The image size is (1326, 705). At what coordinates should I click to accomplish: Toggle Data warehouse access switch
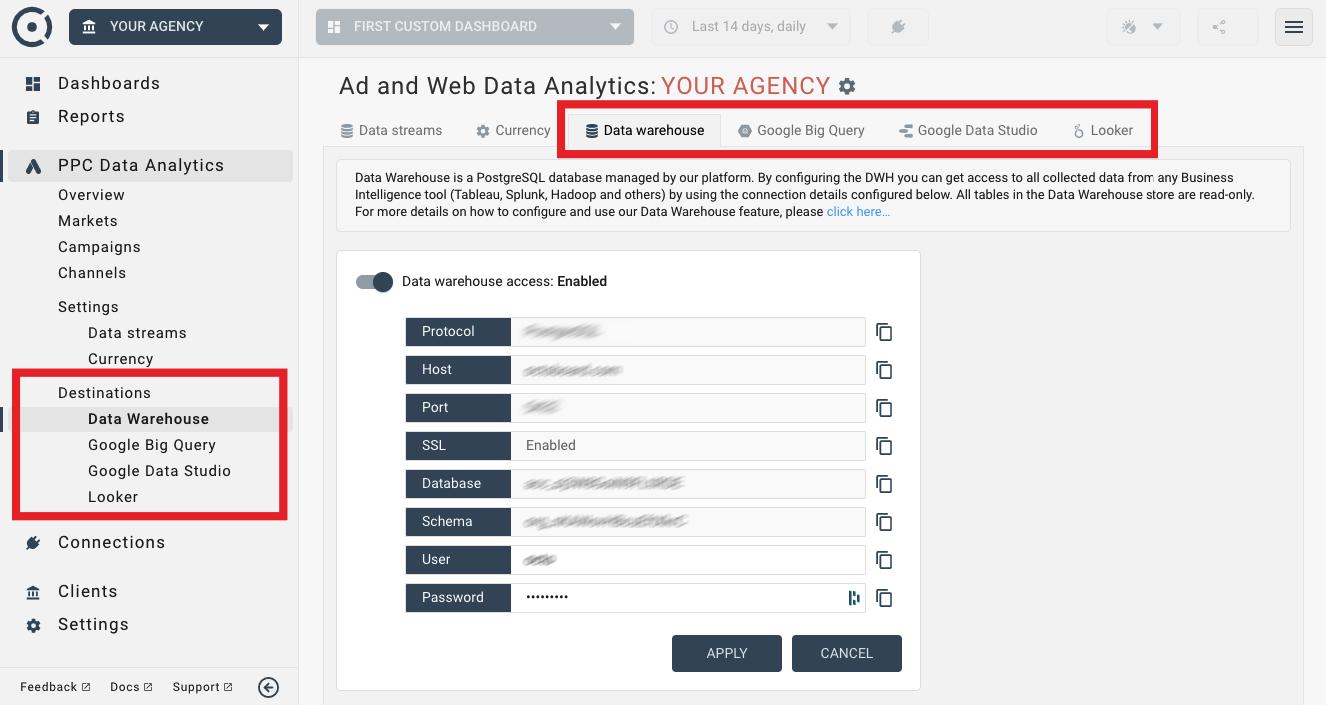coord(375,282)
